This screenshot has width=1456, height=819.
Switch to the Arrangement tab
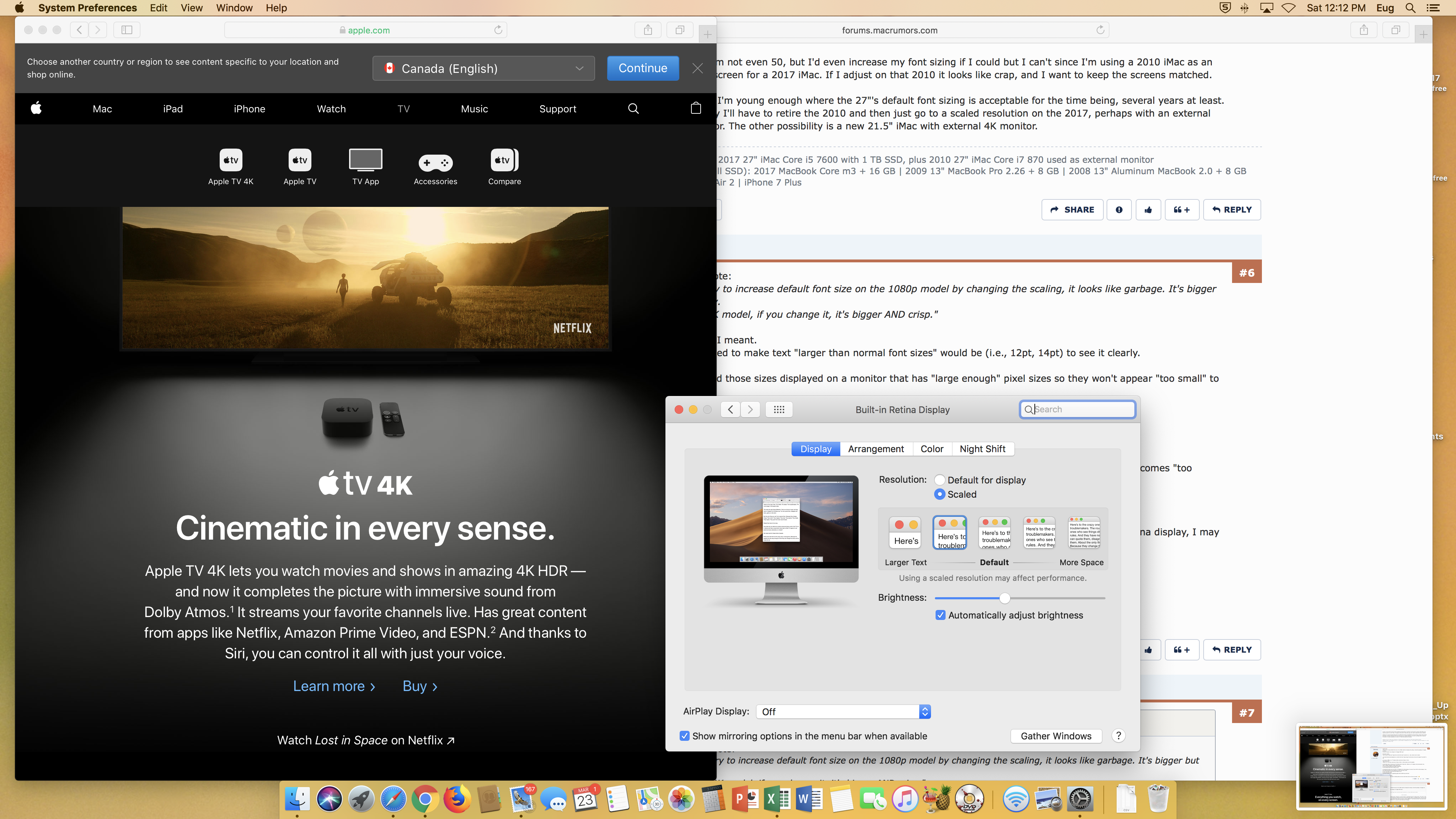(876, 449)
